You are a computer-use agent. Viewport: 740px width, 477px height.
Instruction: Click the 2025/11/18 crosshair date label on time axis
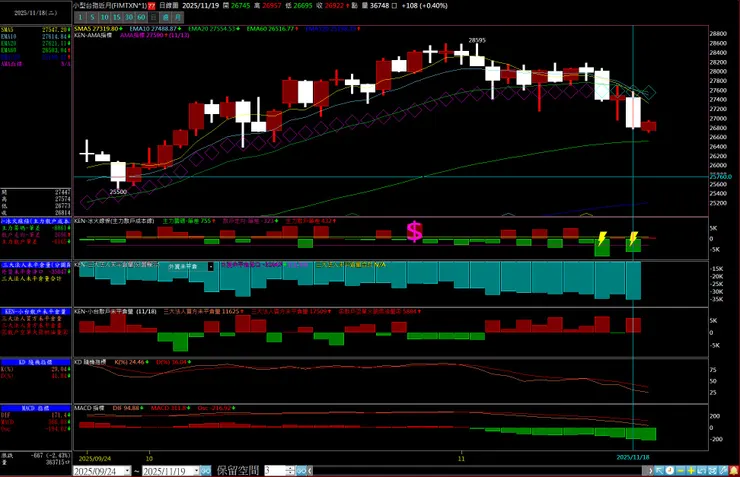pyautogui.click(x=633, y=458)
